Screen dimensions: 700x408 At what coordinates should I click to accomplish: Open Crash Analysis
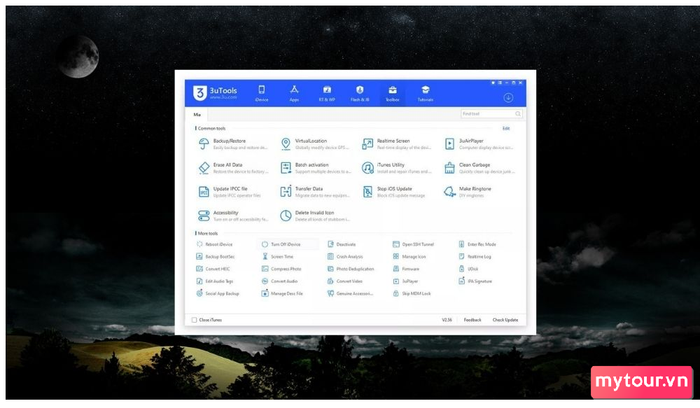point(345,257)
